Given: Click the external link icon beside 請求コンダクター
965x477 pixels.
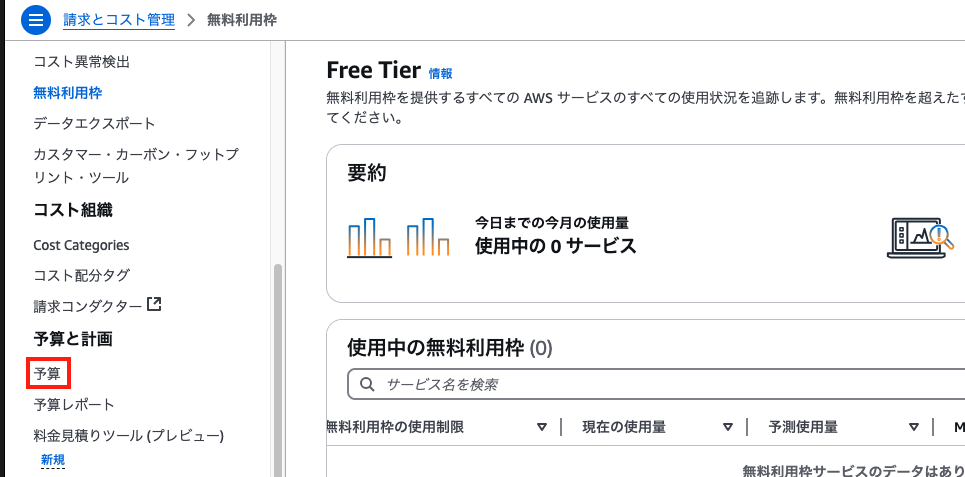Looking at the screenshot, I should [154, 304].
